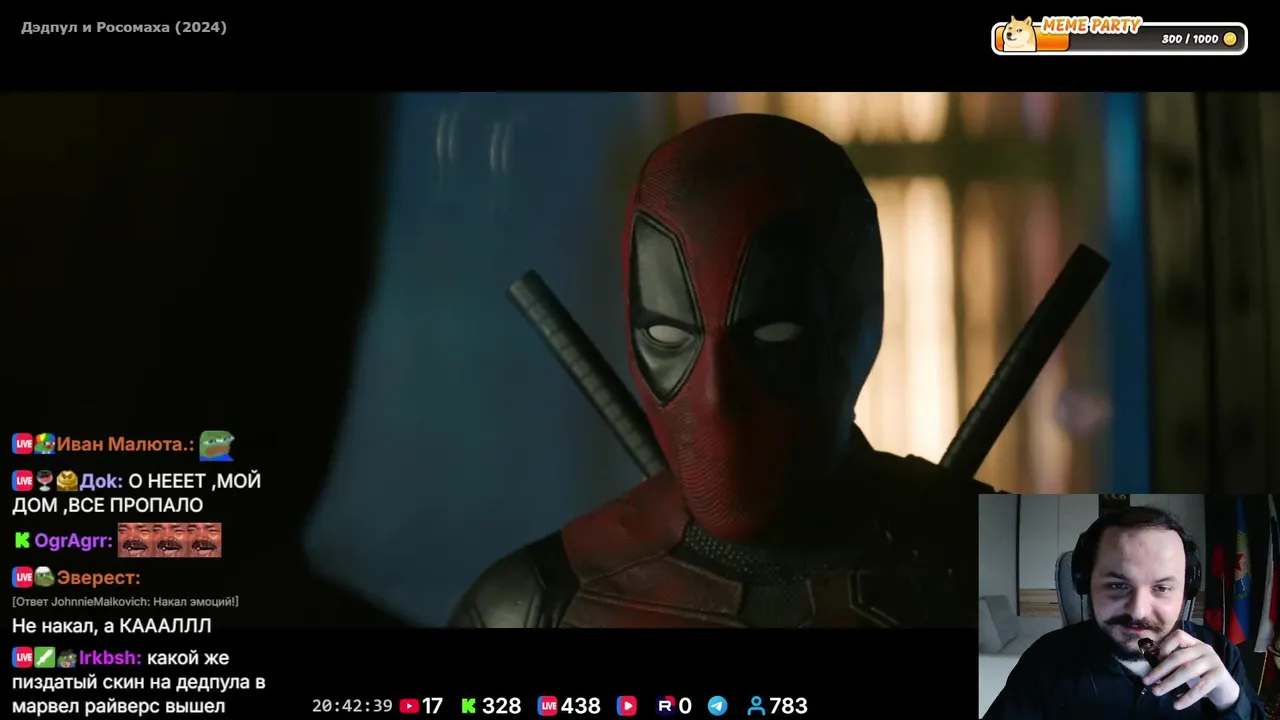Click the Deadpool movie video frame

click(640, 360)
